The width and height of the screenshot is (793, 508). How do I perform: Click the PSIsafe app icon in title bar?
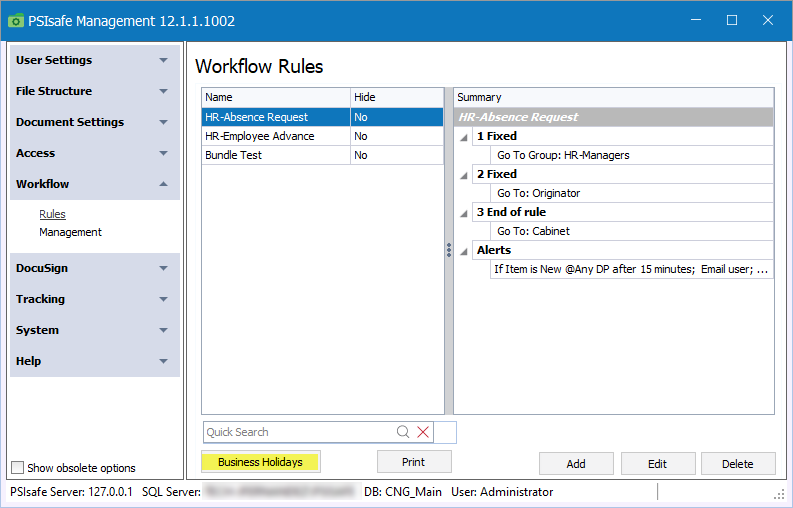pos(16,21)
